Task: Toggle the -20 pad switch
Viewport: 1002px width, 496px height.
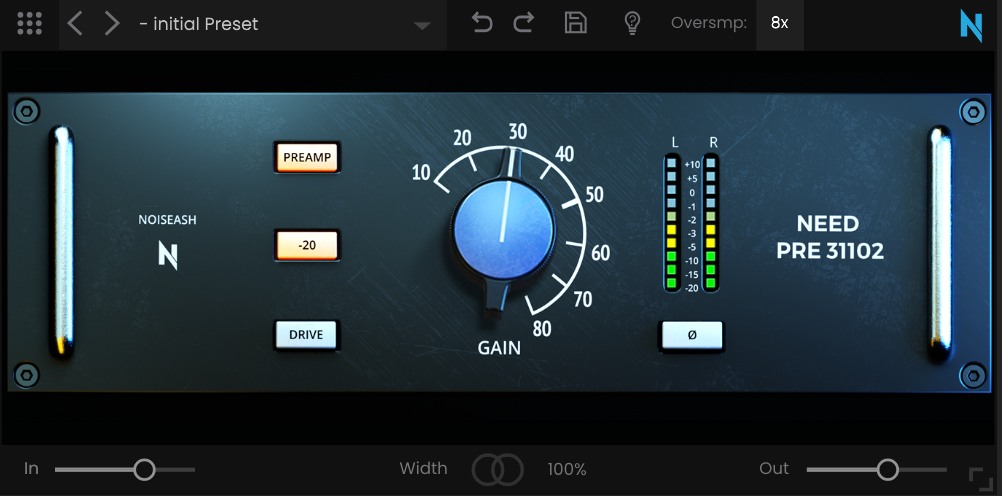Action: pos(307,245)
